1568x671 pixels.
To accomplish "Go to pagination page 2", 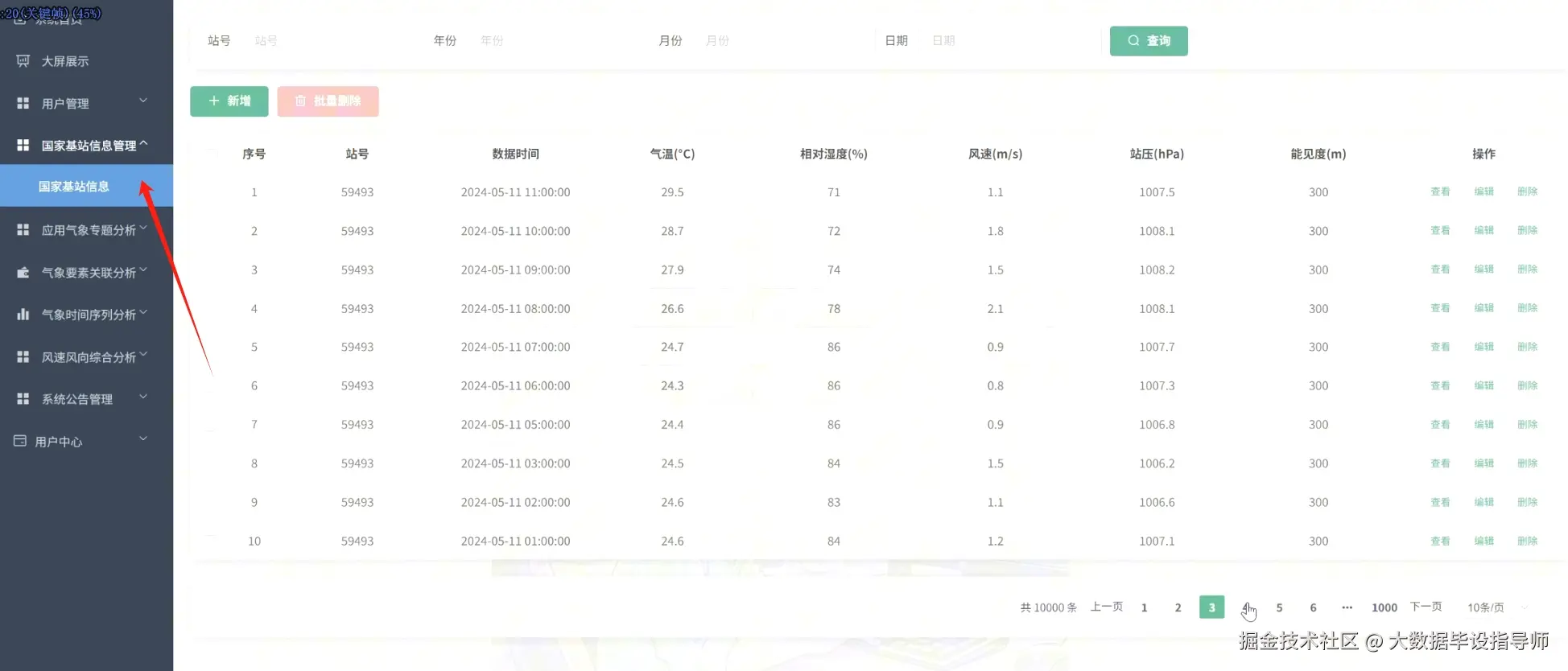I will [1178, 607].
